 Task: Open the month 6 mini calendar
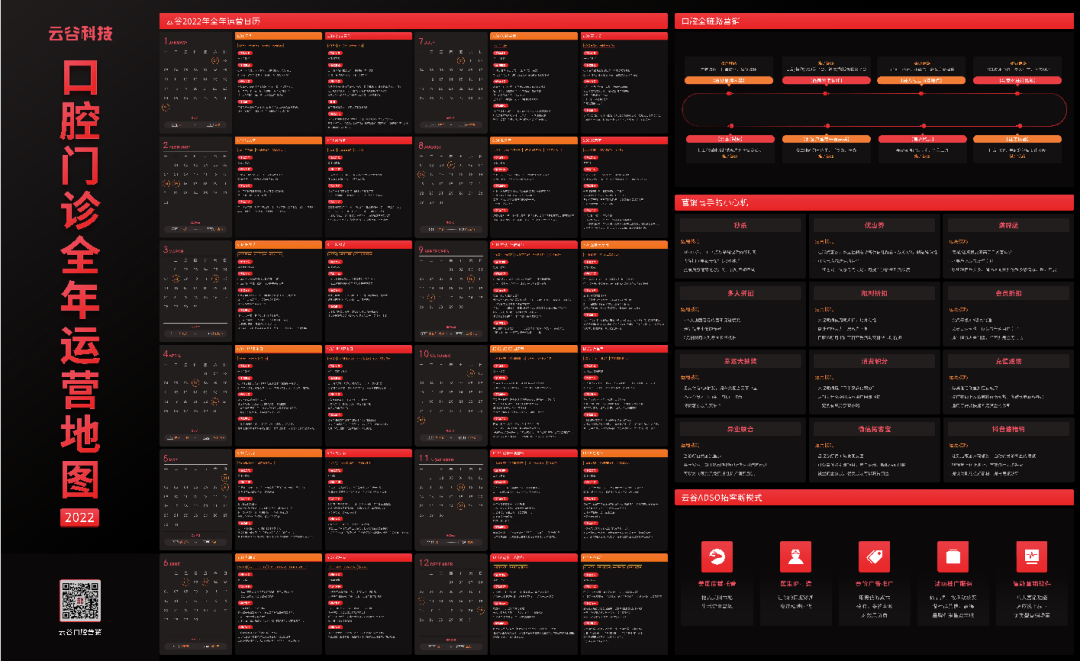click(196, 604)
